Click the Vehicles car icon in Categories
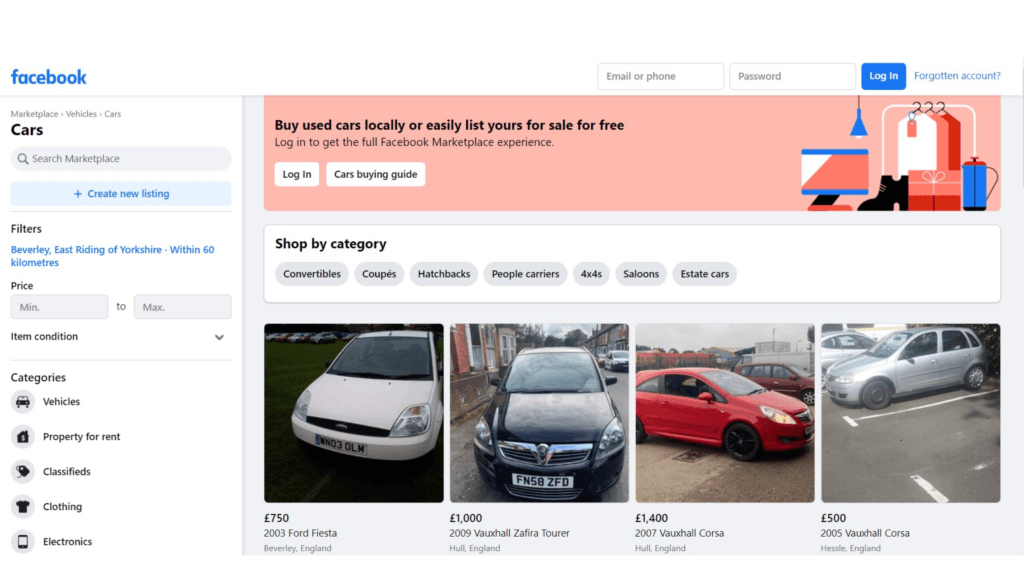The width and height of the screenshot is (1024, 576). [x=23, y=402]
